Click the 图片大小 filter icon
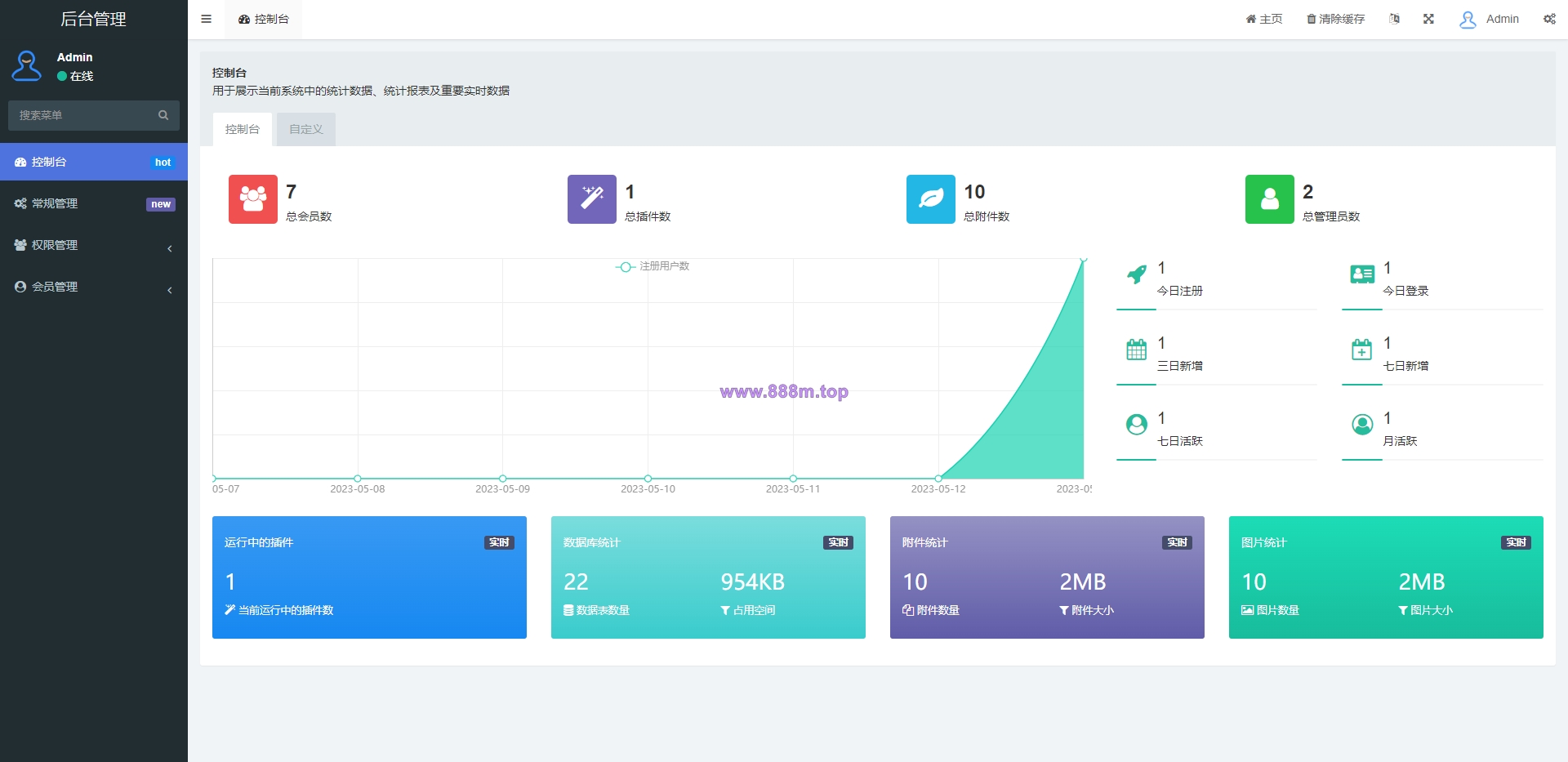Viewport: 1568px width, 762px height. pos(1403,610)
